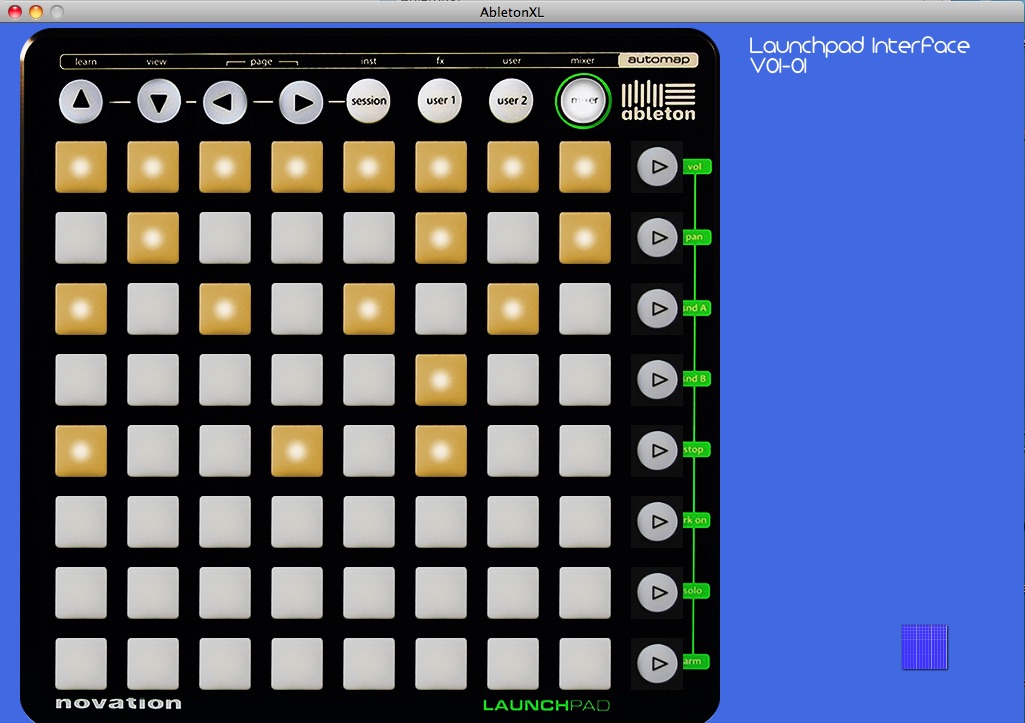Viewport: 1025px width, 723px height.
Task: Launch the scene button beside vol
Action: click(x=658, y=167)
